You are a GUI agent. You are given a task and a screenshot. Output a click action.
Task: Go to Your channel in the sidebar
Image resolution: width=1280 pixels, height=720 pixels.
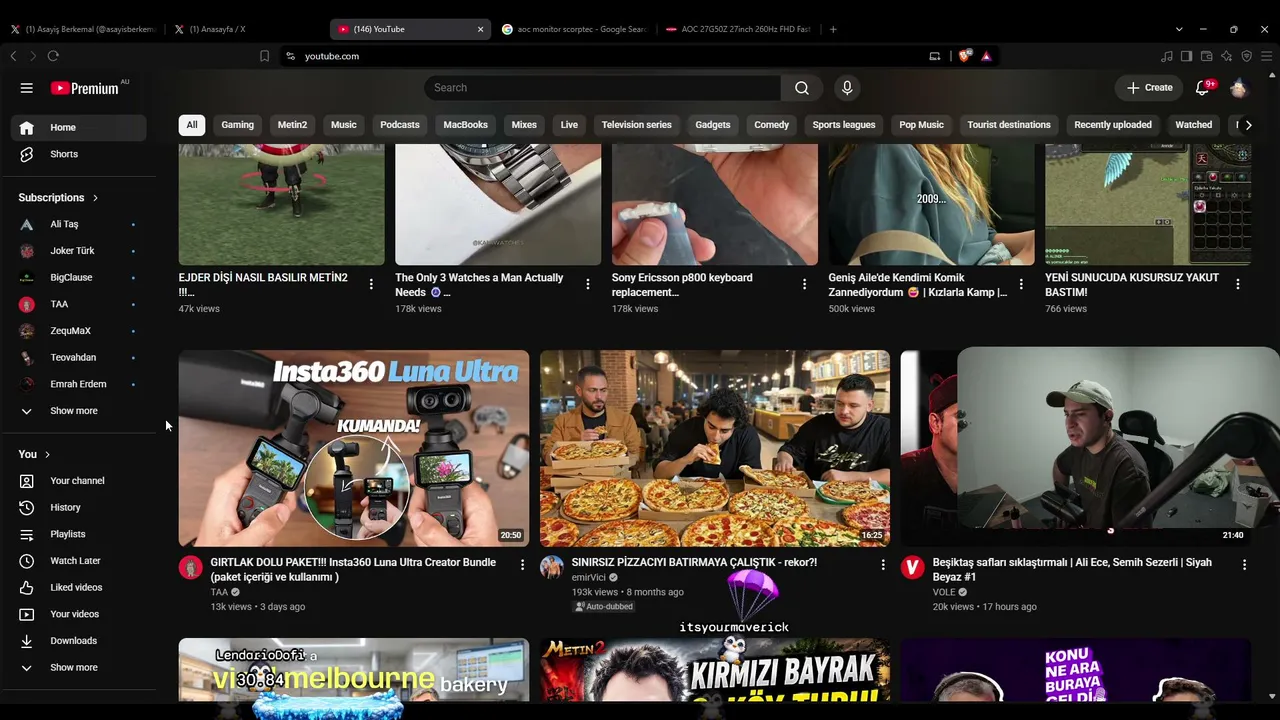pos(80,481)
